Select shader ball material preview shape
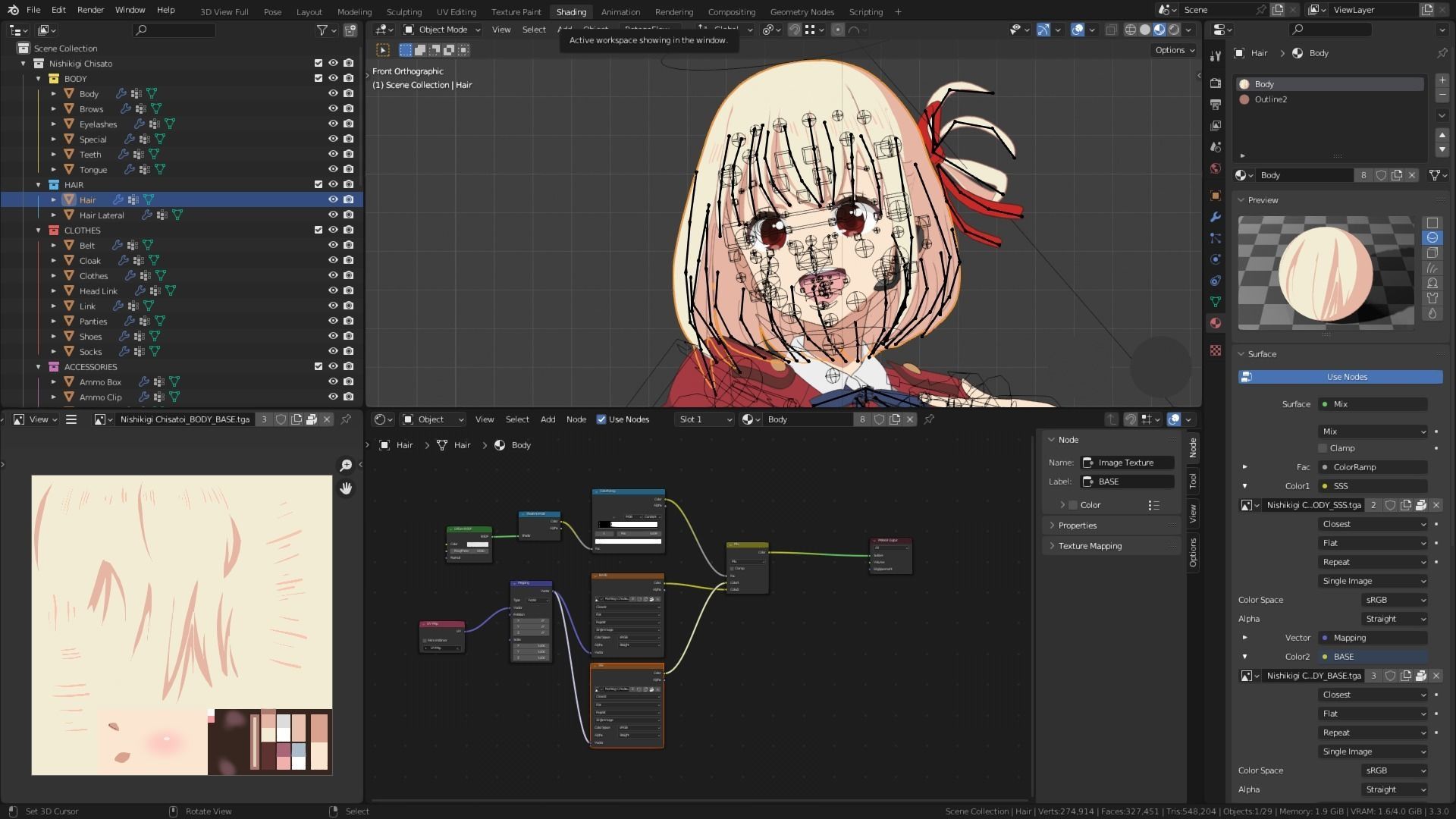 point(1432,283)
